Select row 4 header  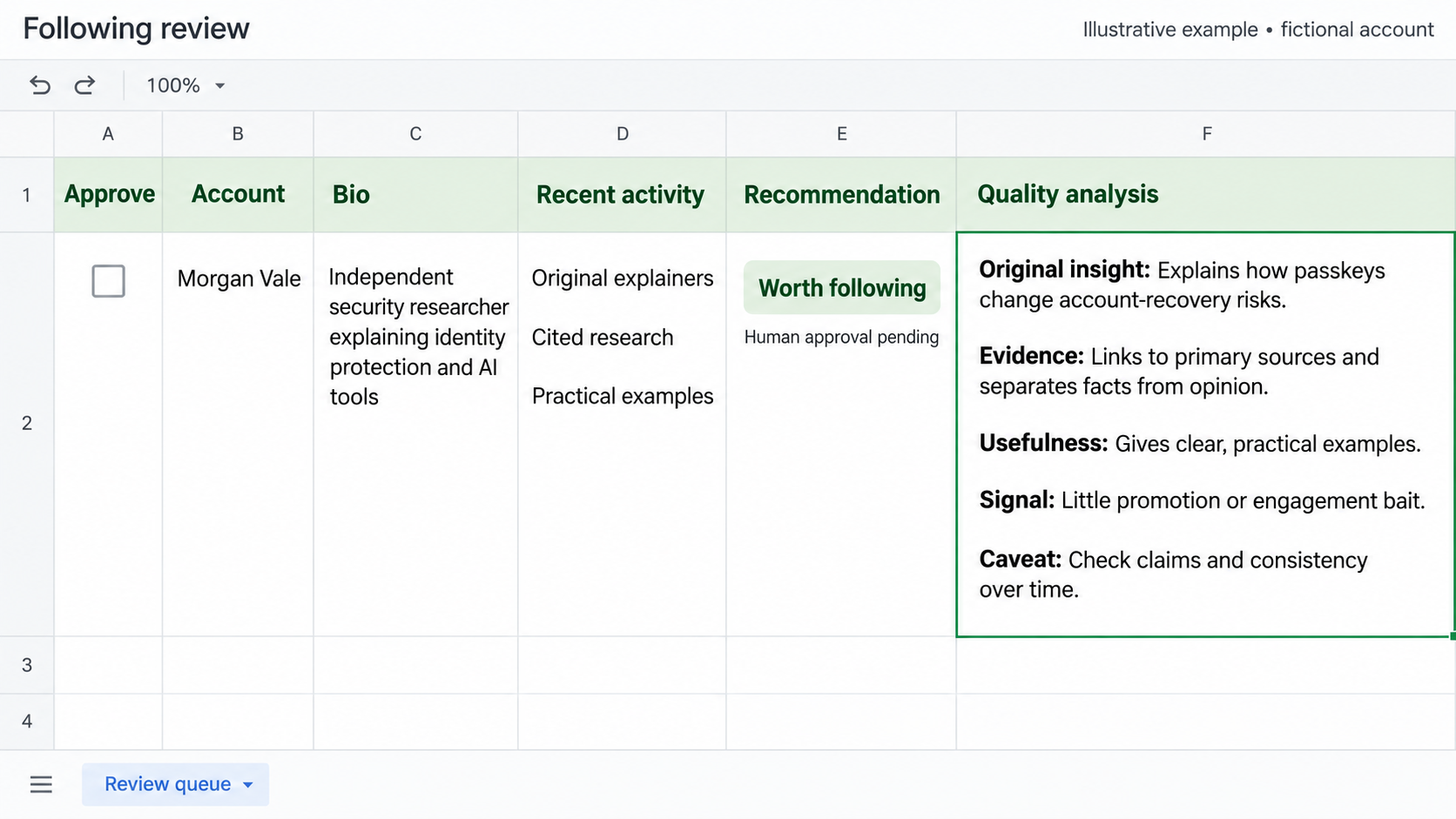point(27,722)
